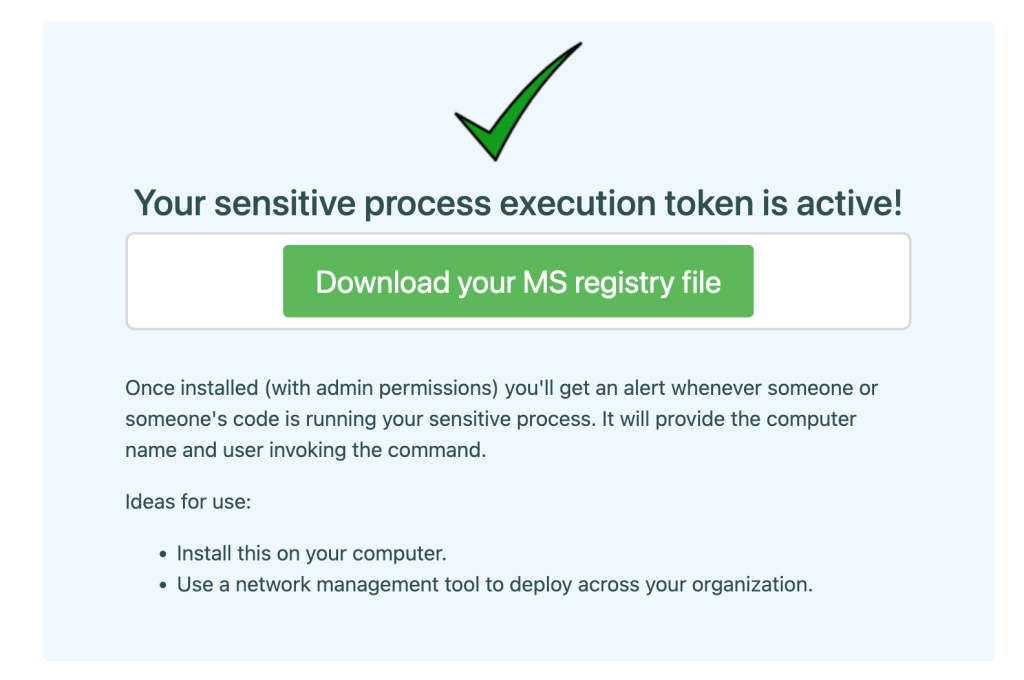Click the bullet before 'Use a network management tool'
Screen dimensions: 1024x680
tap(164, 585)
